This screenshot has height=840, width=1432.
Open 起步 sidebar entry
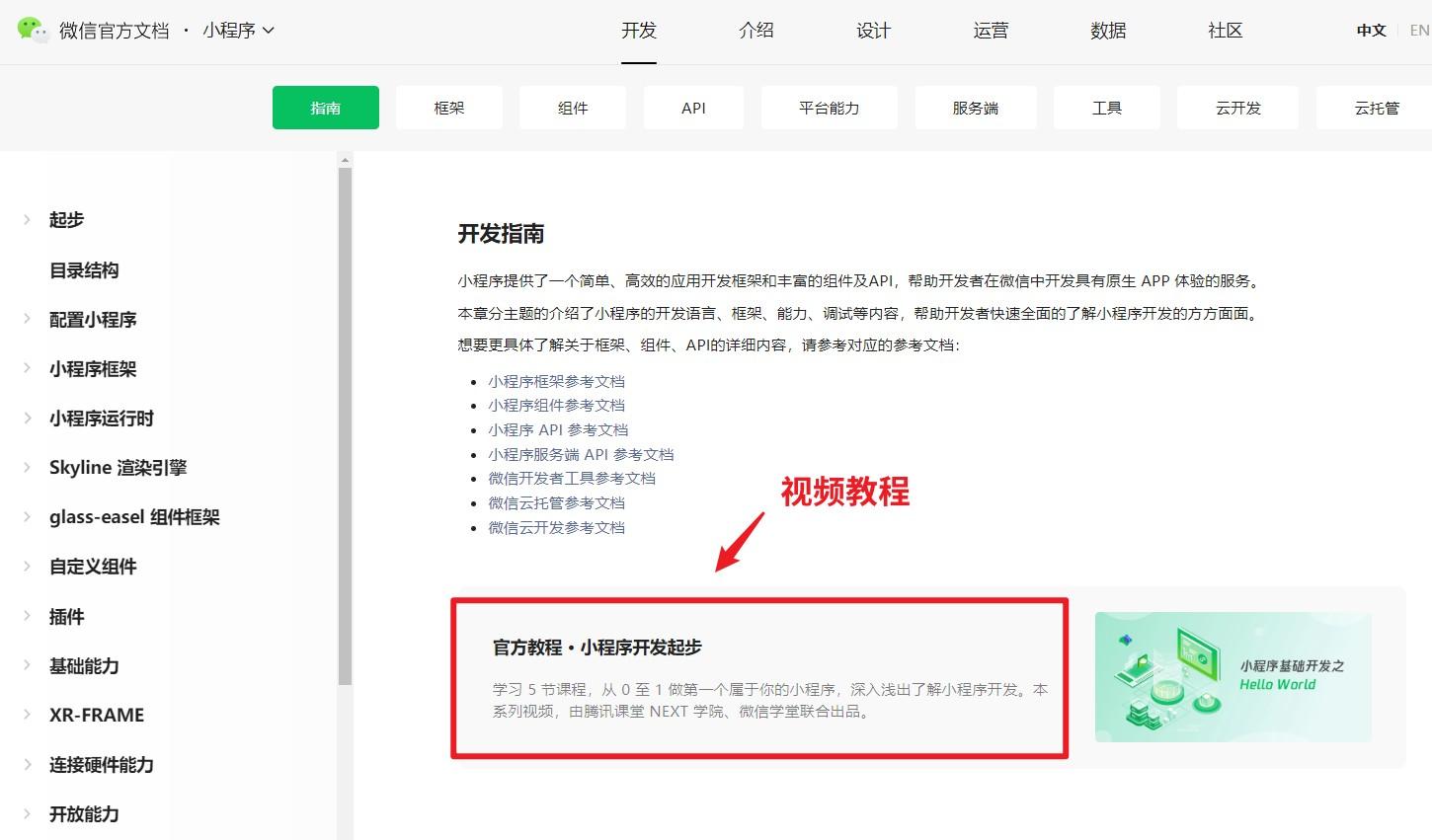66,220
